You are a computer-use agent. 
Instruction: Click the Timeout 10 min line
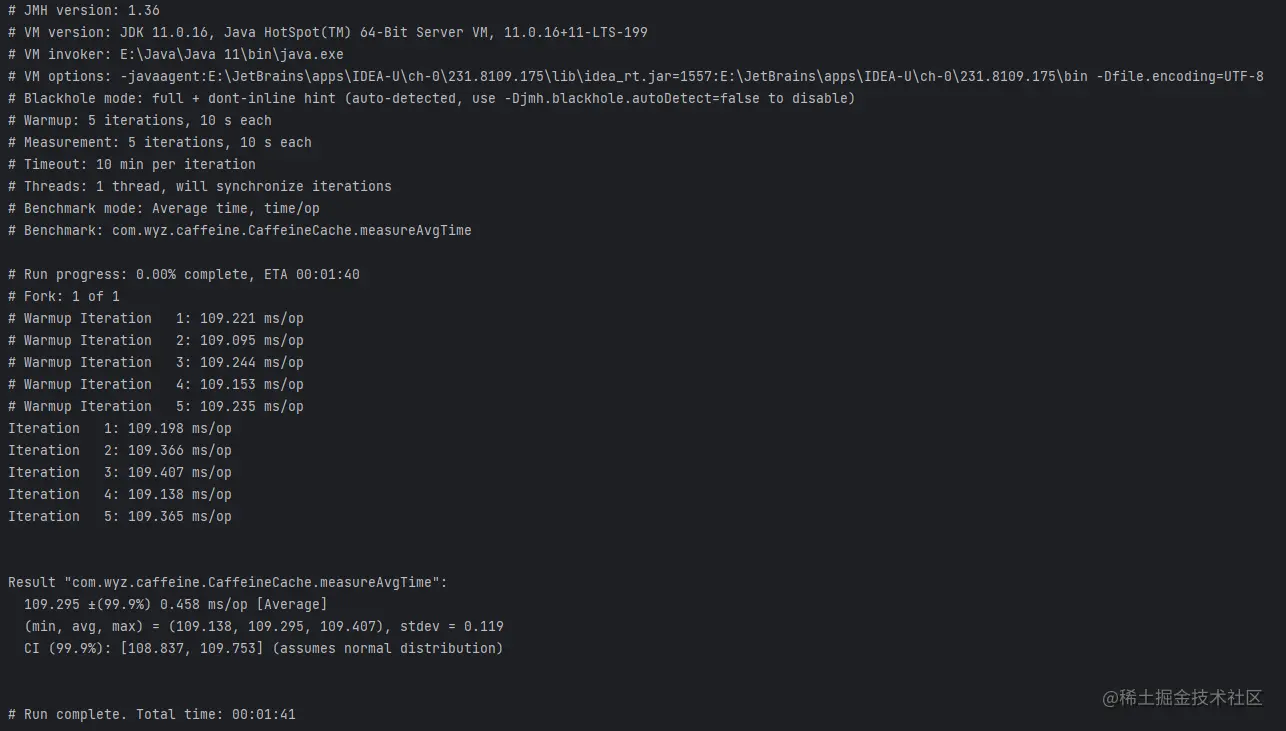[x=132, y=164]
